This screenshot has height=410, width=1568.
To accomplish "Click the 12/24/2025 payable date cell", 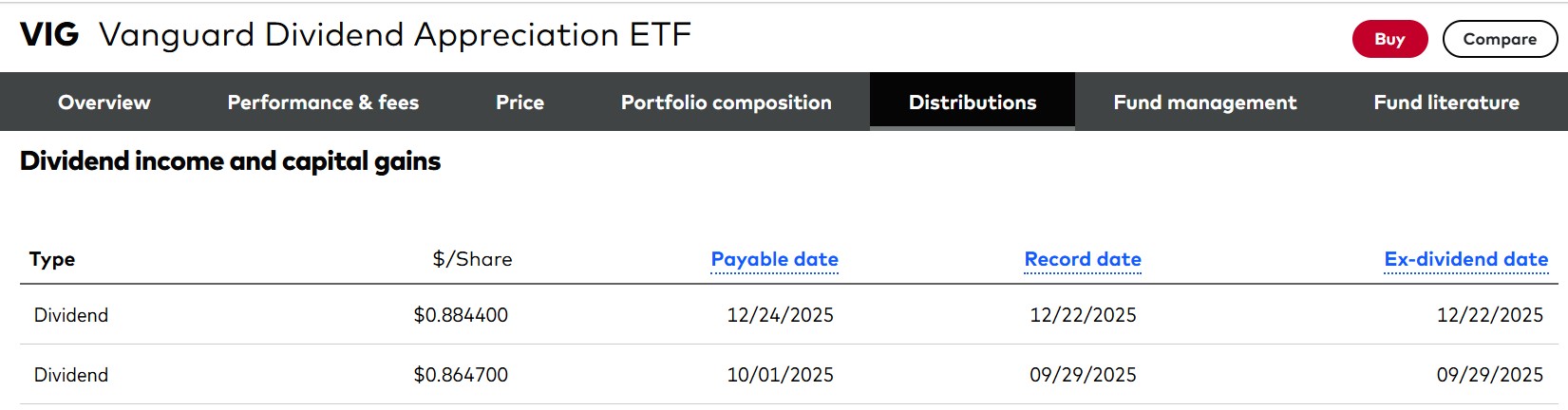I will tap(781, 315).
